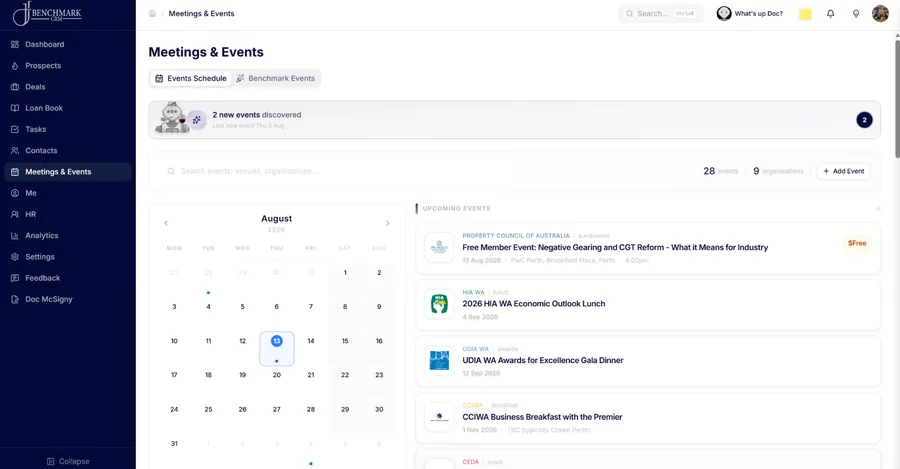Image resolution: width=900 pixels, height=469 pixels.
Task: Click the Doc McSigny document icon
Action: (x=15, y=299)
